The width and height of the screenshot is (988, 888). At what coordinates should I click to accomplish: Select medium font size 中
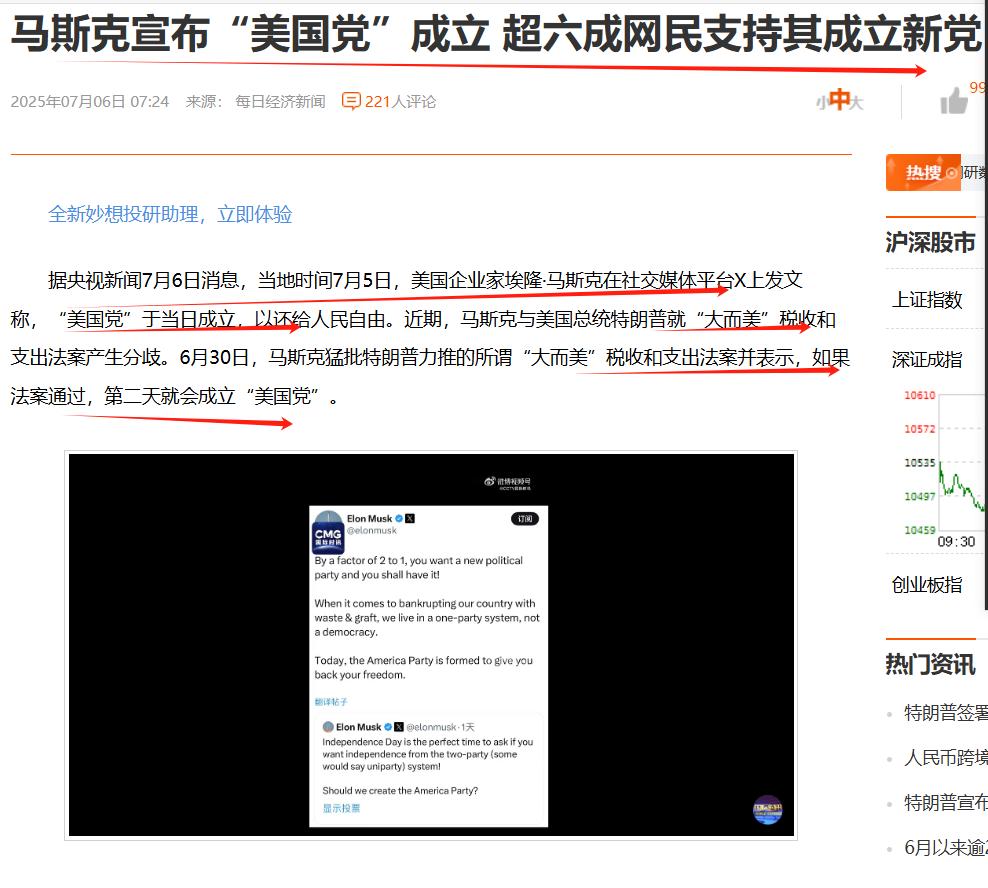click(x=839, y=99)
